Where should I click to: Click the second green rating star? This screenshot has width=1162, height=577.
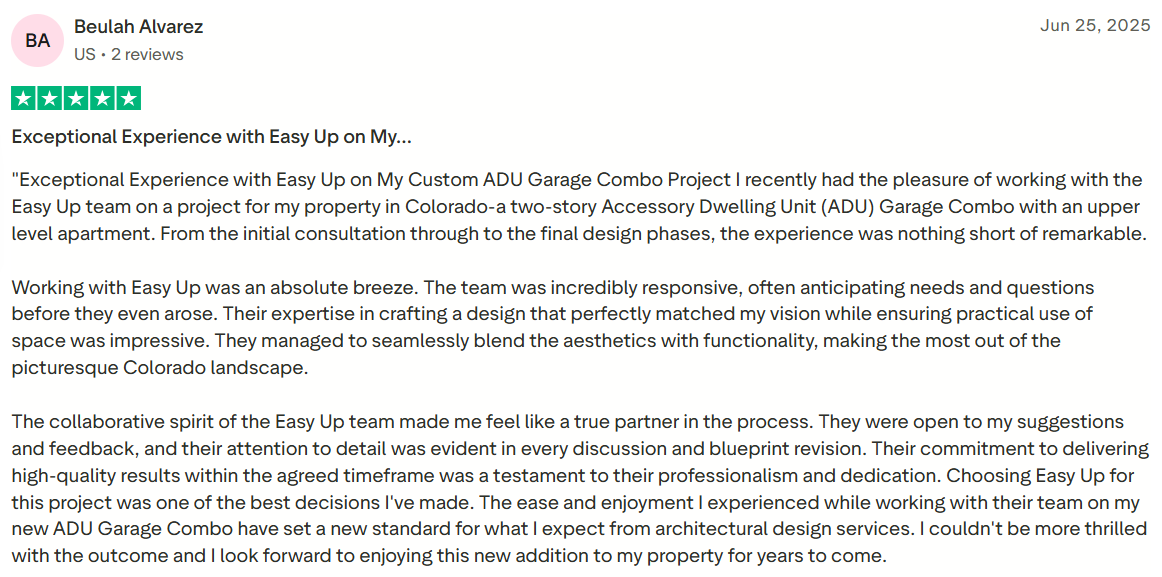pyautogui.click(x=49, y=98)
